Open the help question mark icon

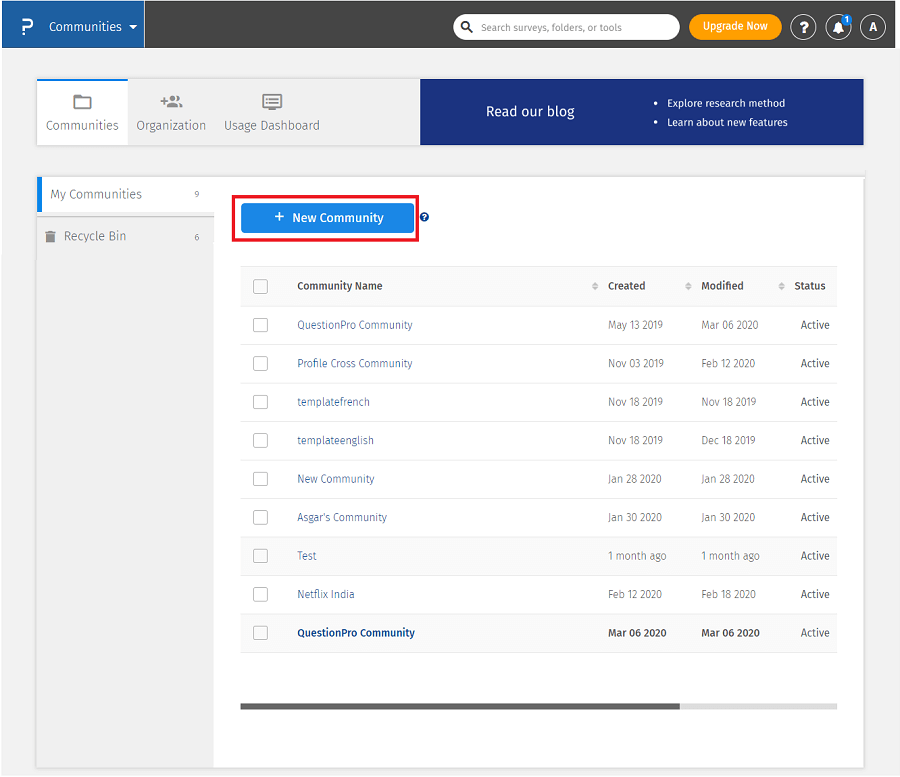pyautogui.click(x=803, y=27)
